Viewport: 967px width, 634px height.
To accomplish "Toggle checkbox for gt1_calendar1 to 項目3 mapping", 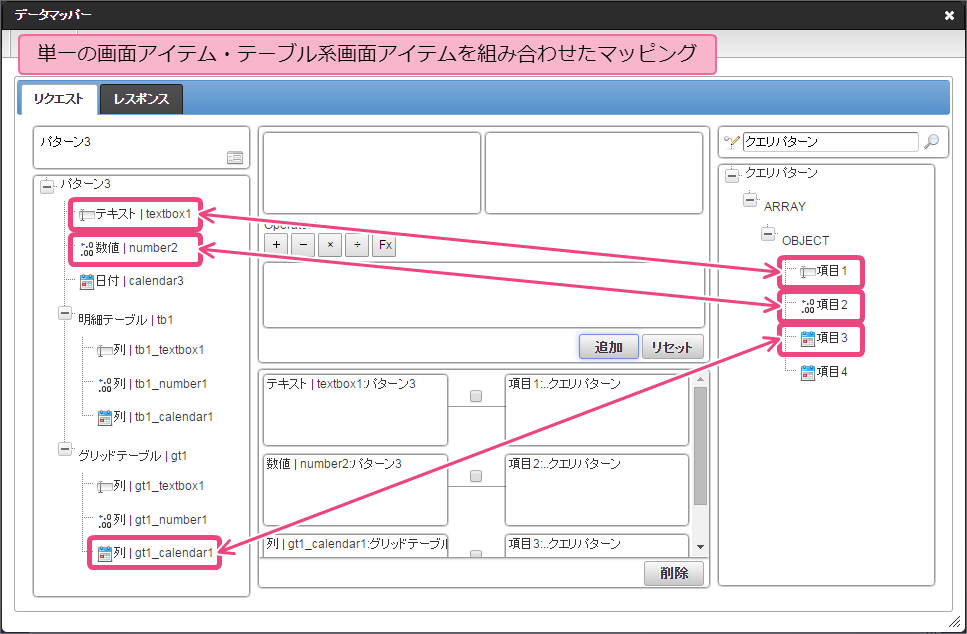I will pyautogui.click(x=476, y=554).
